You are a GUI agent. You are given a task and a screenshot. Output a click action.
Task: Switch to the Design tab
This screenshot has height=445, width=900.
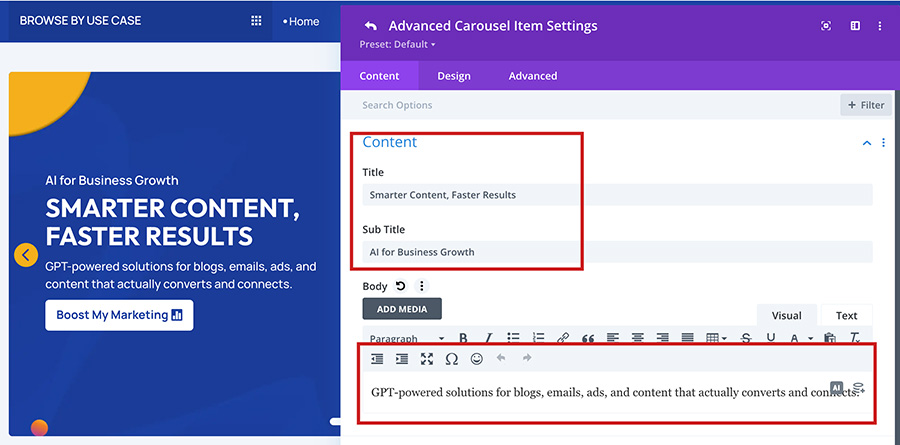[454, 76]
